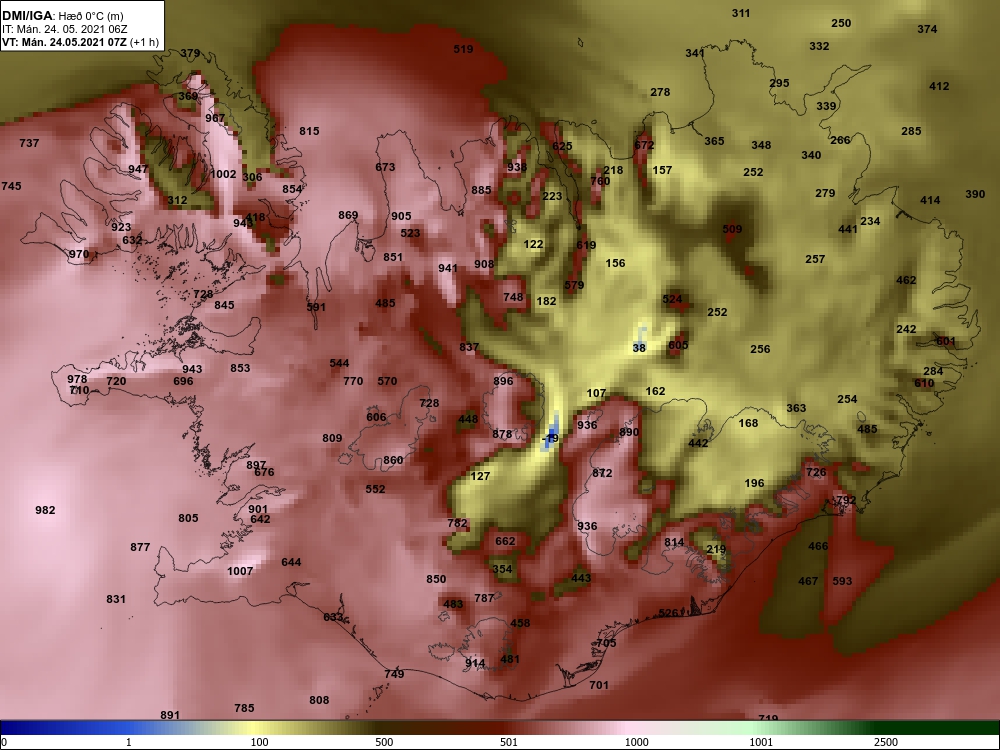Image resolution: width=1000 pixels, height=750 pixels.
Task: Click the map value '672'
Action: (644, 145)
